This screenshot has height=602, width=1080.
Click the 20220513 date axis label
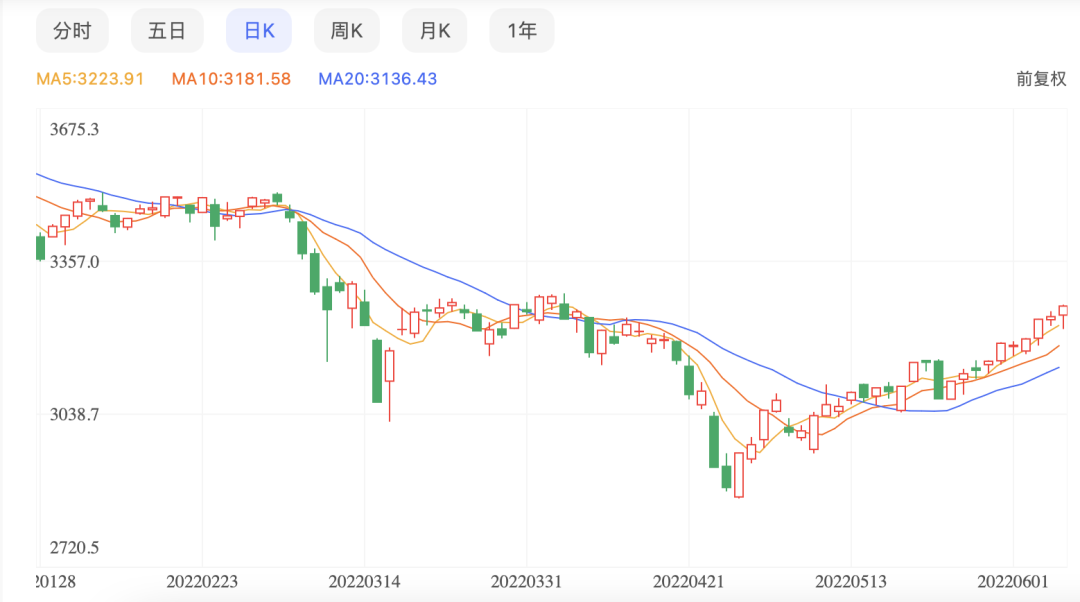pyautogui.click(x=851, y=582)
